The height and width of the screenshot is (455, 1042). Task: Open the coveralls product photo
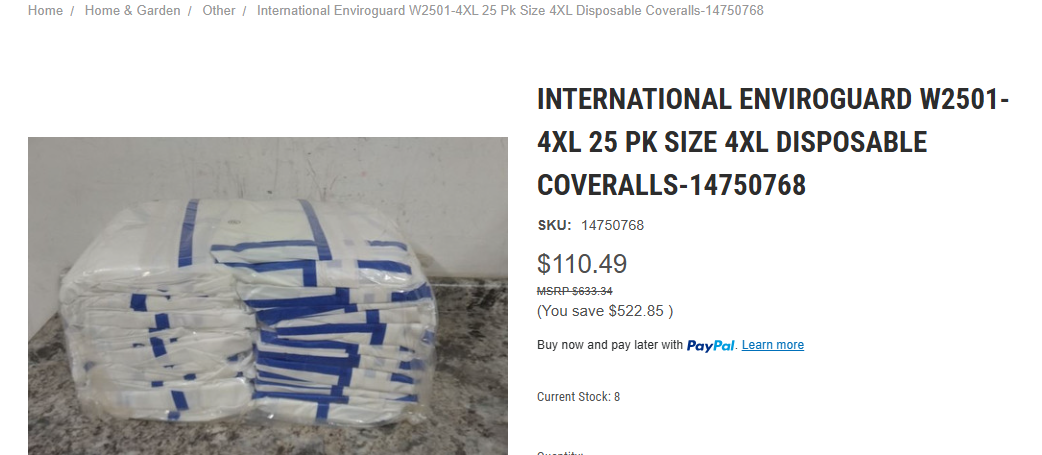coord(268,296)
